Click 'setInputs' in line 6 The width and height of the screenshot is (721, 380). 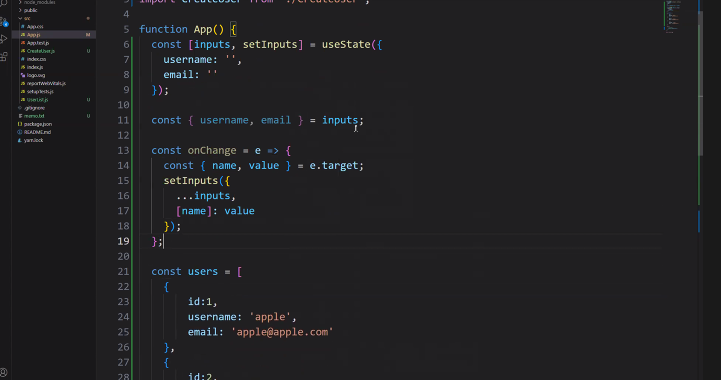270,45
